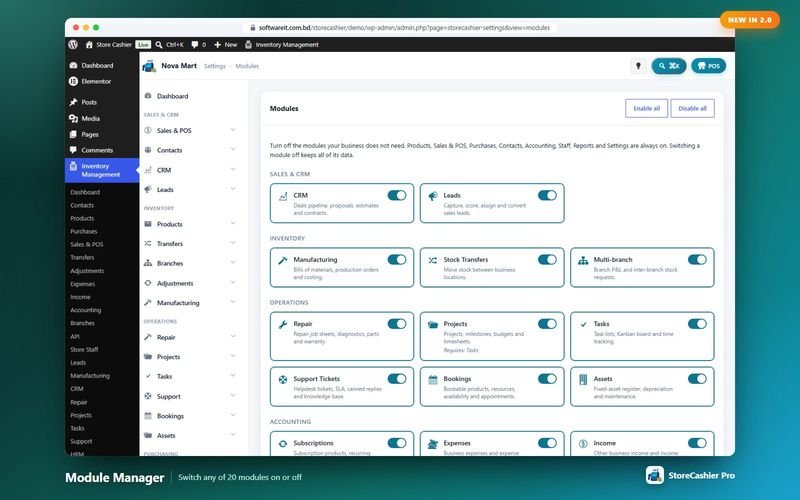Click the CRM chart icon in module card
Viewport: 800px width, 500px height.
point(283,196)
